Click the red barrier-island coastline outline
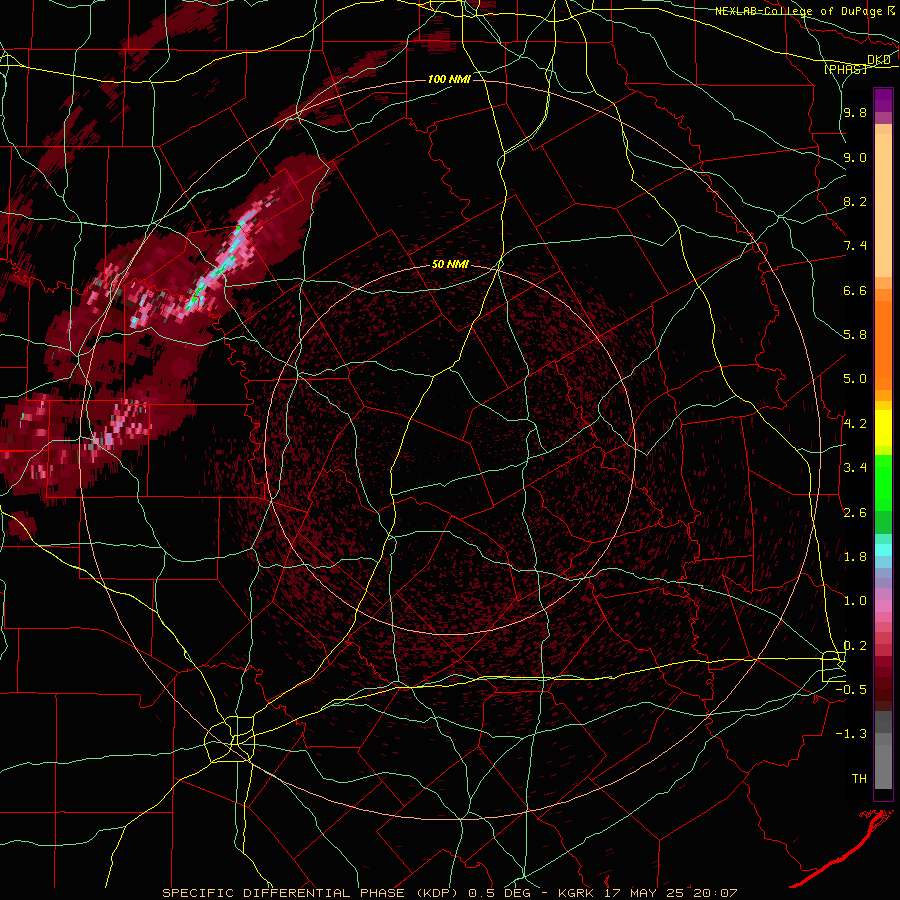Viewport: 900px width, 900px height. coord(842,848)
